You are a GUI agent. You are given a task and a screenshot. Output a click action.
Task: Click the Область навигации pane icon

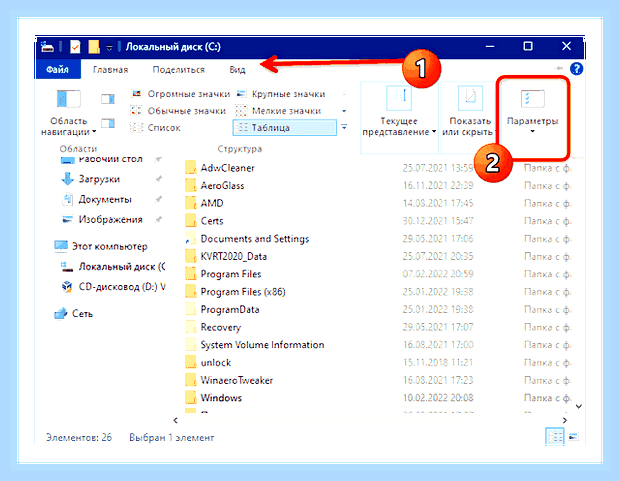click(x=68, y=99)
